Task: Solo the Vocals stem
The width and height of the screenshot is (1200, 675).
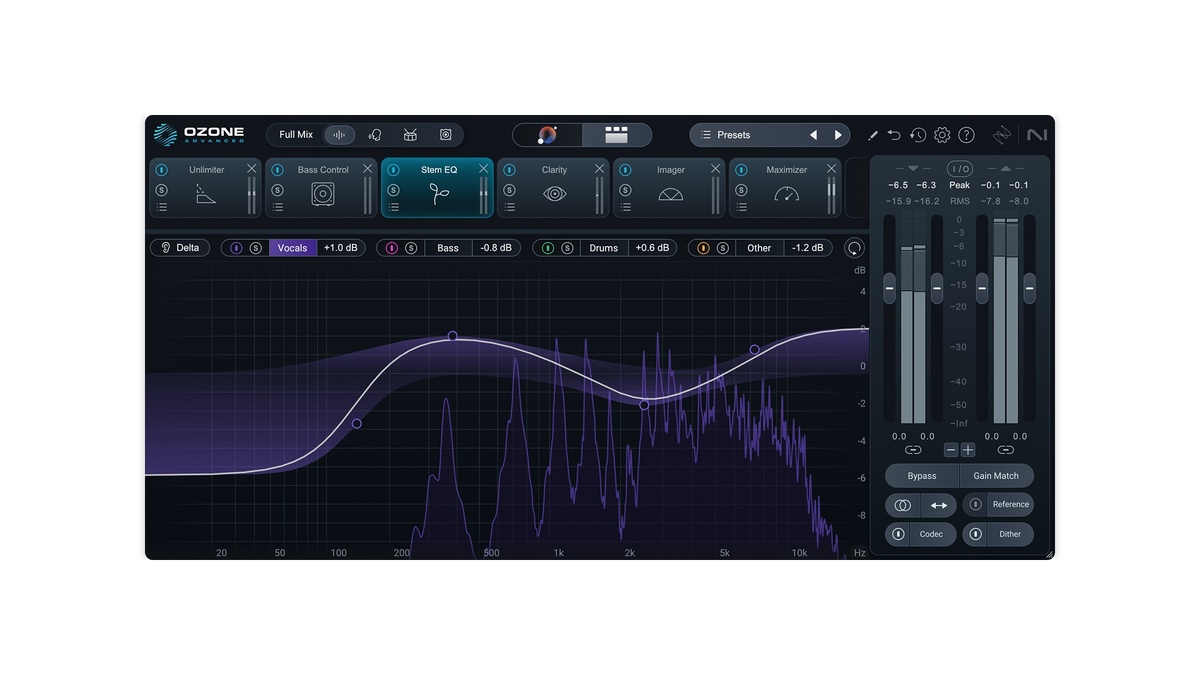Action: coord(256,248)
